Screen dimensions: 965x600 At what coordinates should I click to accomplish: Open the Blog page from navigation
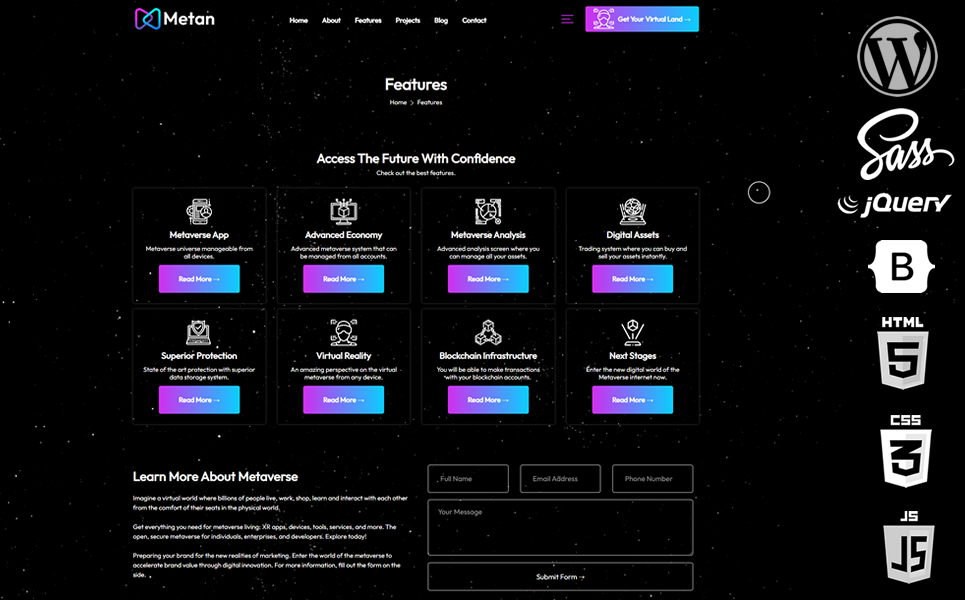(441, 20)
